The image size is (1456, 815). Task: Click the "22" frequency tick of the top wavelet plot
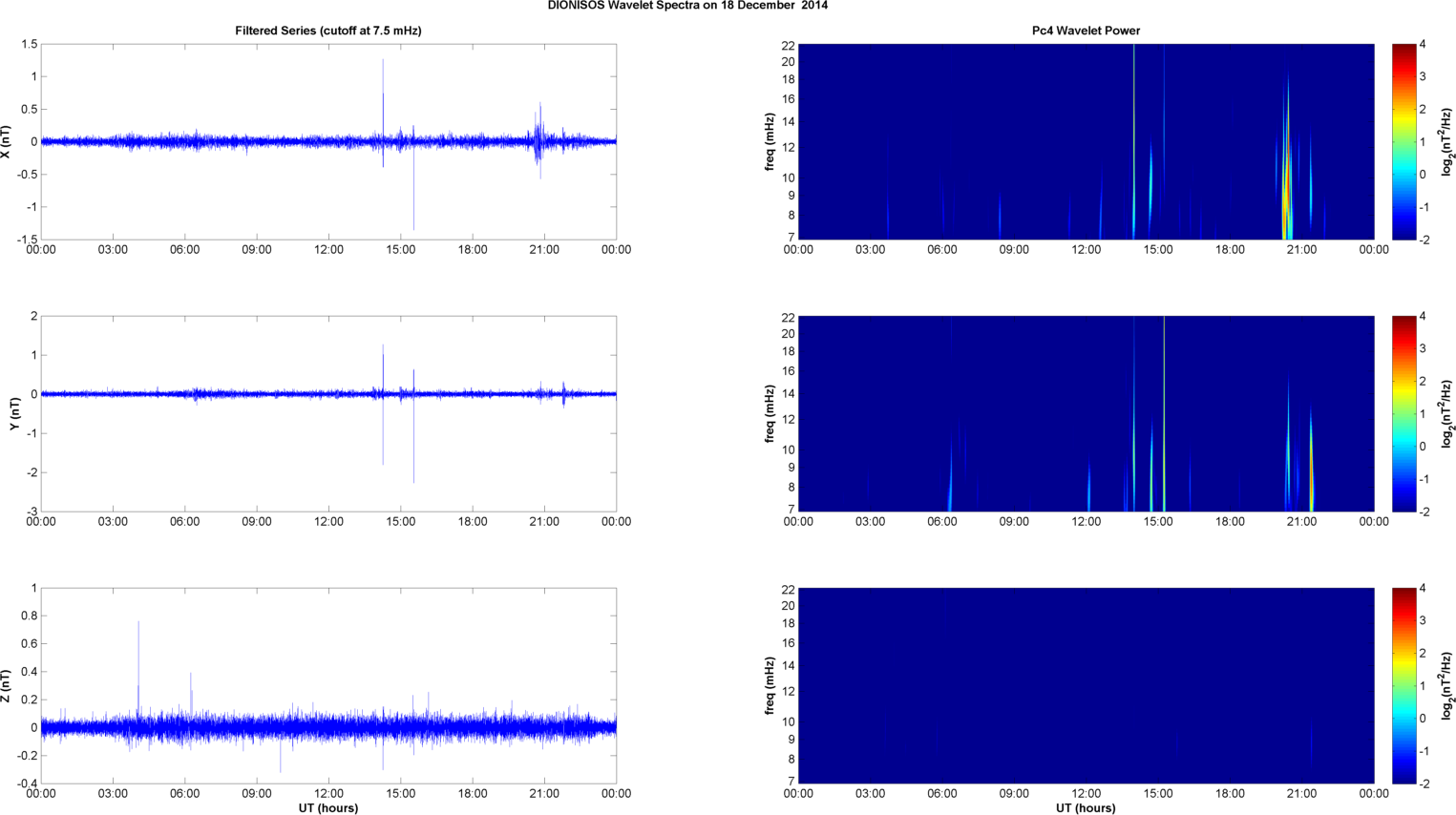point(788,45)
